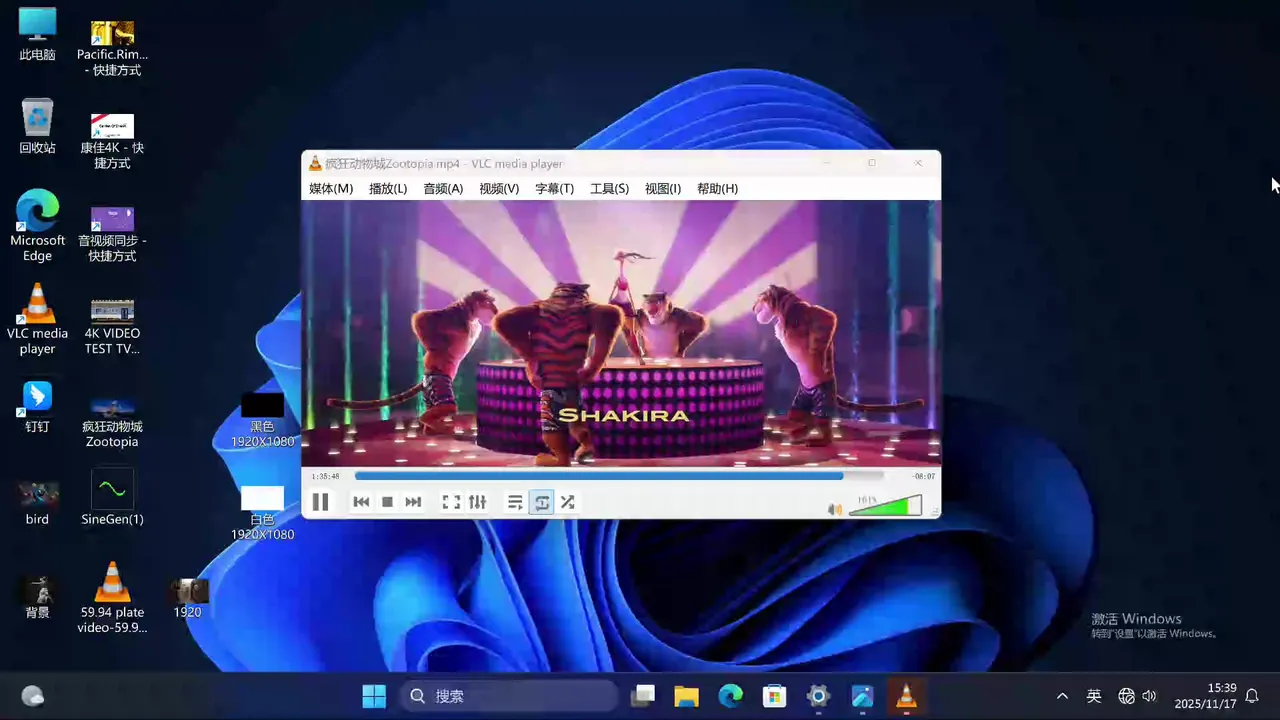Select the 背景 desktop file
Viewport: 1280px width, 720px height.
click(x=37, y=597)
